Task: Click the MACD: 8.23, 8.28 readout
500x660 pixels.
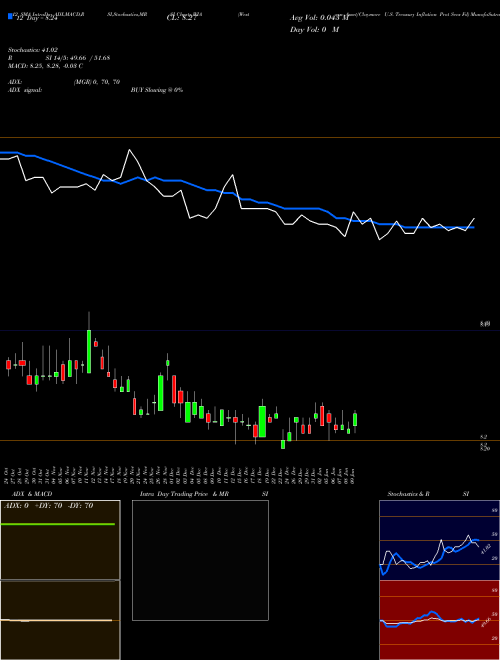Action: point(45,66)
